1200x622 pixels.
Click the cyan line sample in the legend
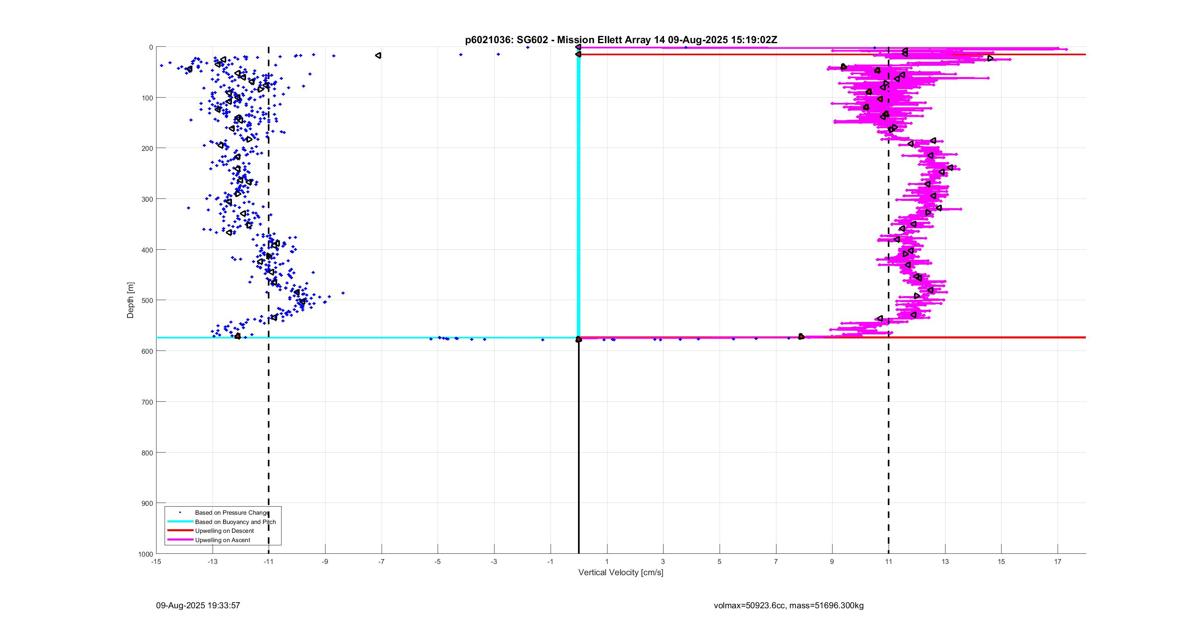click(x=179, y=522)
